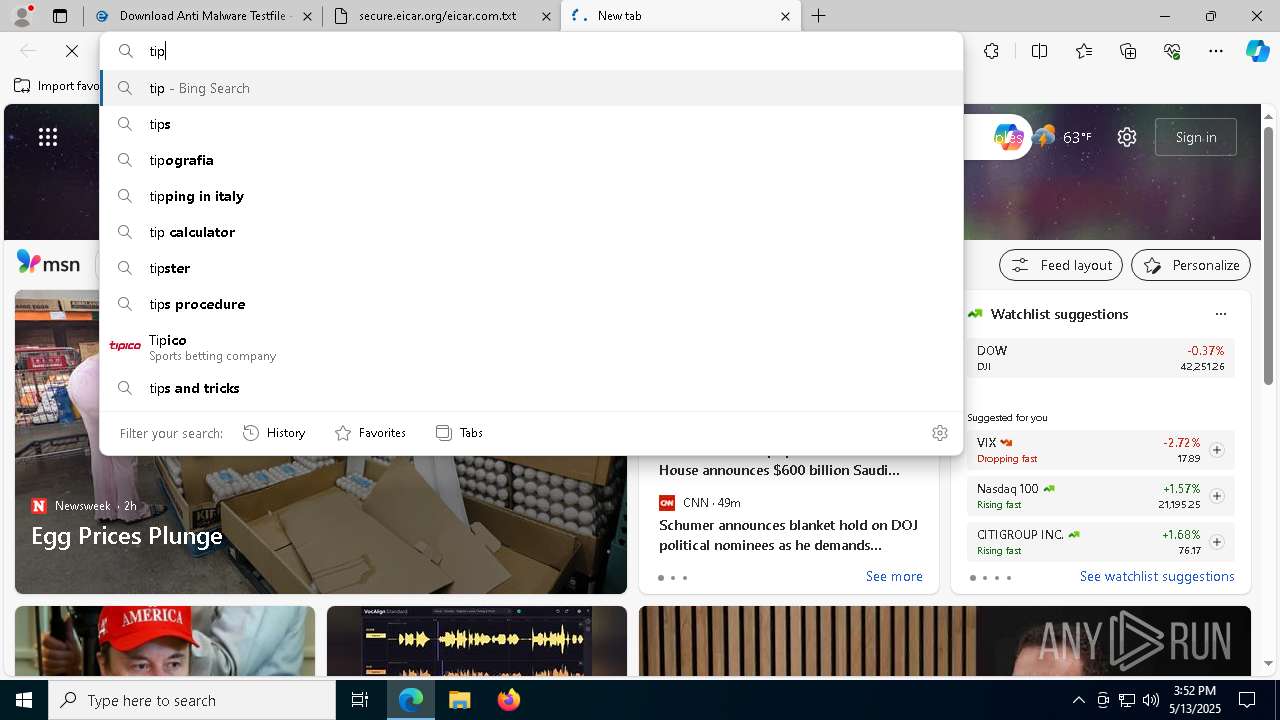Open Watchlist suggestions more options
Screen dimensions: 1280x720
point(1221,314)
